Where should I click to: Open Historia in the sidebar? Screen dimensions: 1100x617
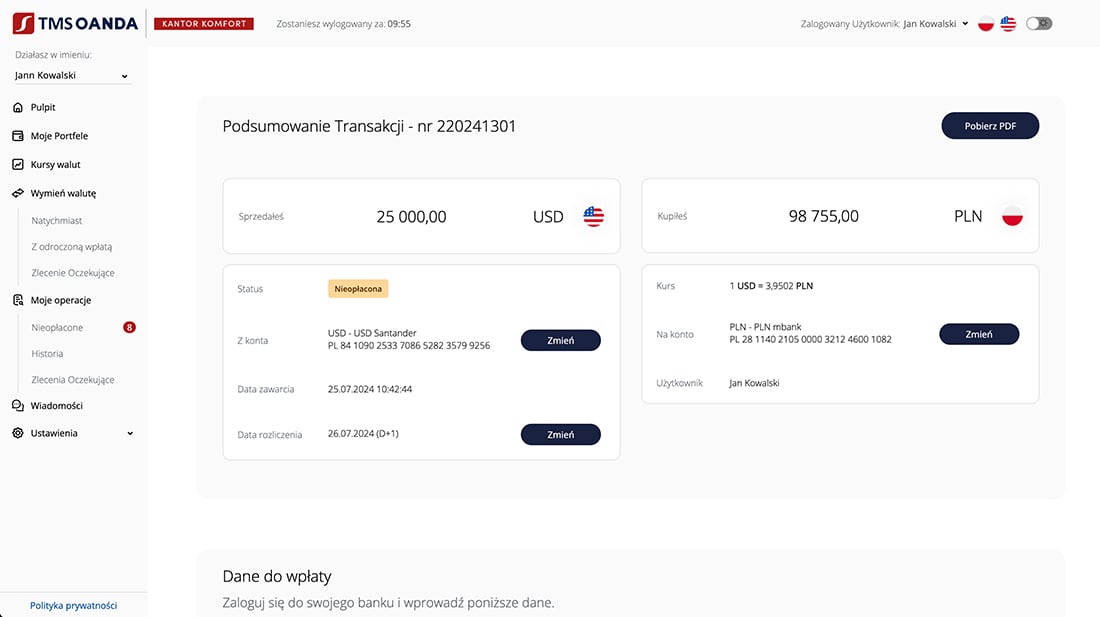click(47, 353)
